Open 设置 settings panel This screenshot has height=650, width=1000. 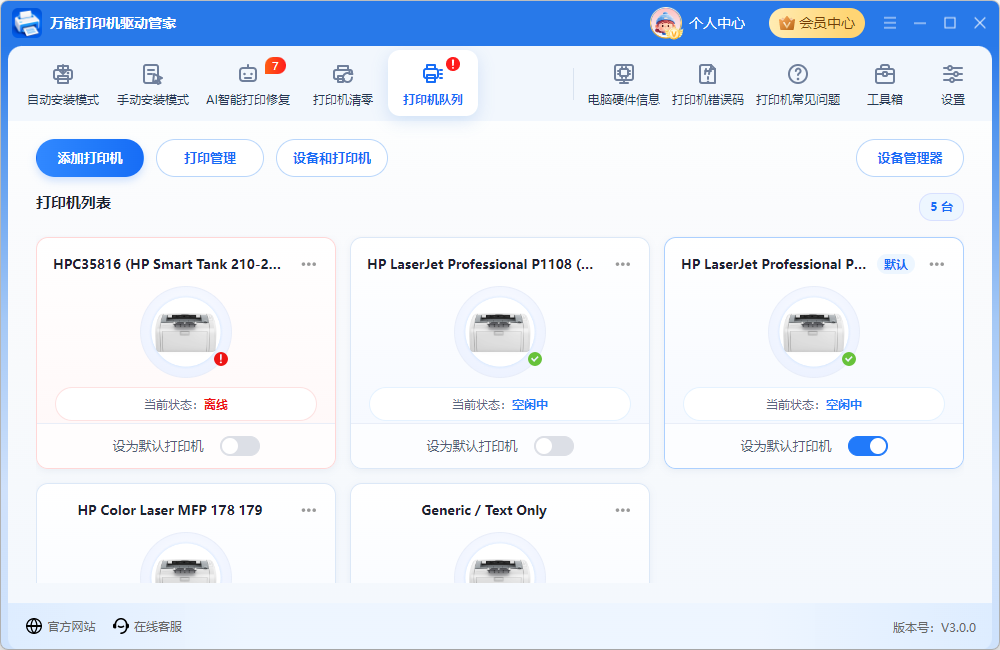[953, 85]
